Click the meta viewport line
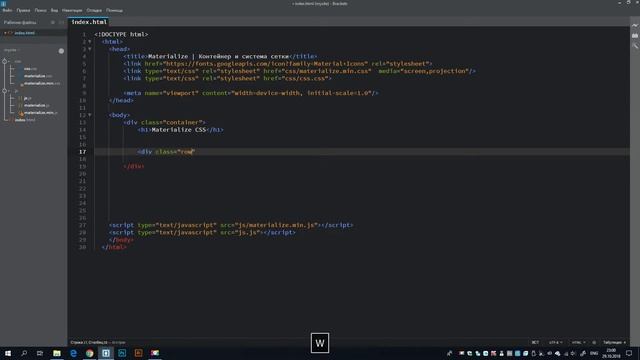Viewport: 640px width, 360px height. tap(251, 93)
